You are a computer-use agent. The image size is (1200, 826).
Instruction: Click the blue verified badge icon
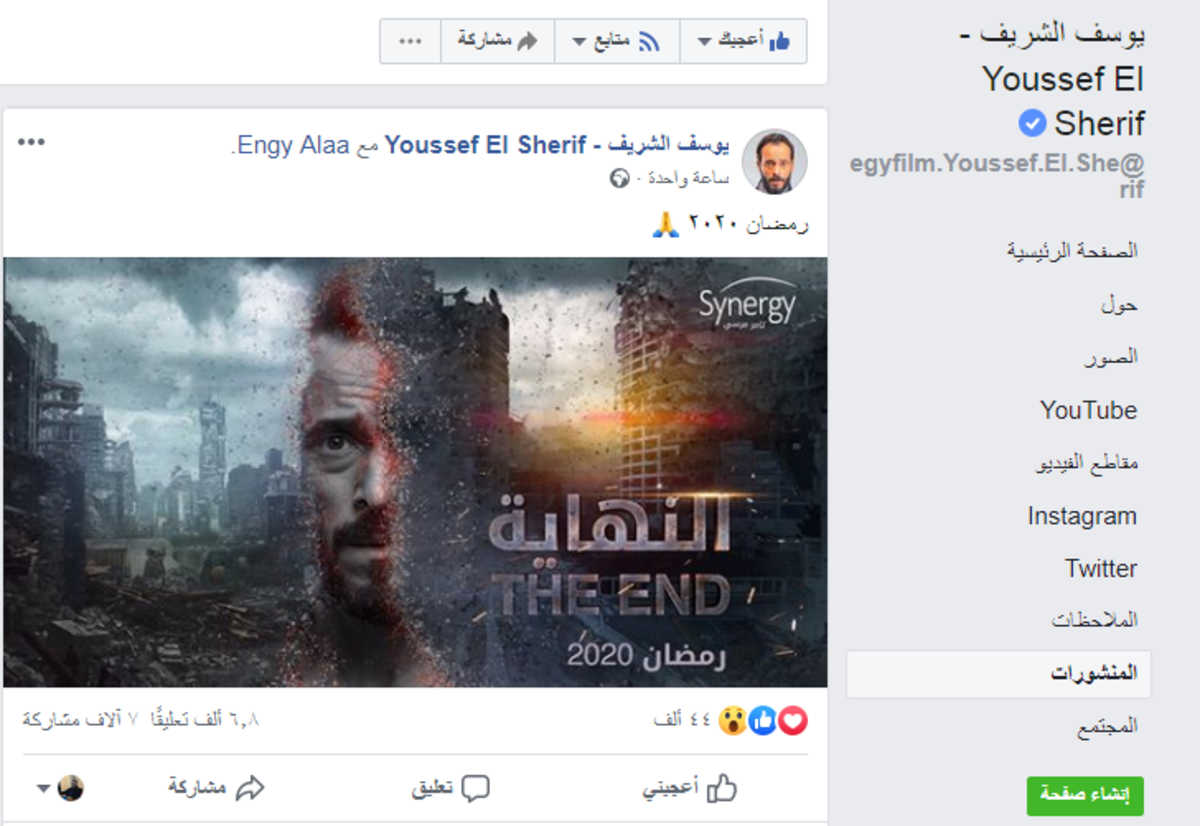1032,123
